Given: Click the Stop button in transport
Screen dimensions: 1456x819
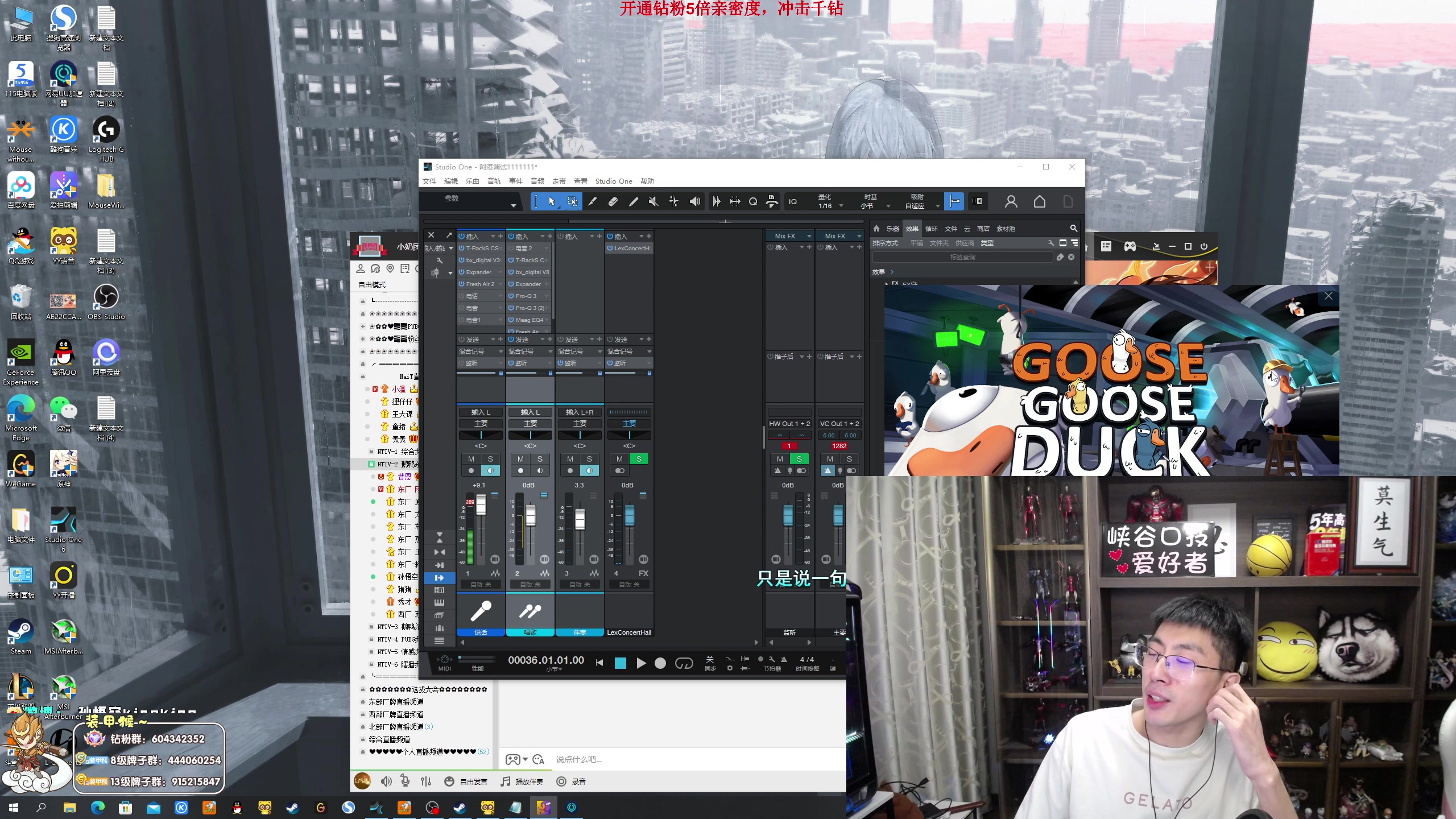Looking at the screenshot, I should pyautogui.click(x=621, y=663).
